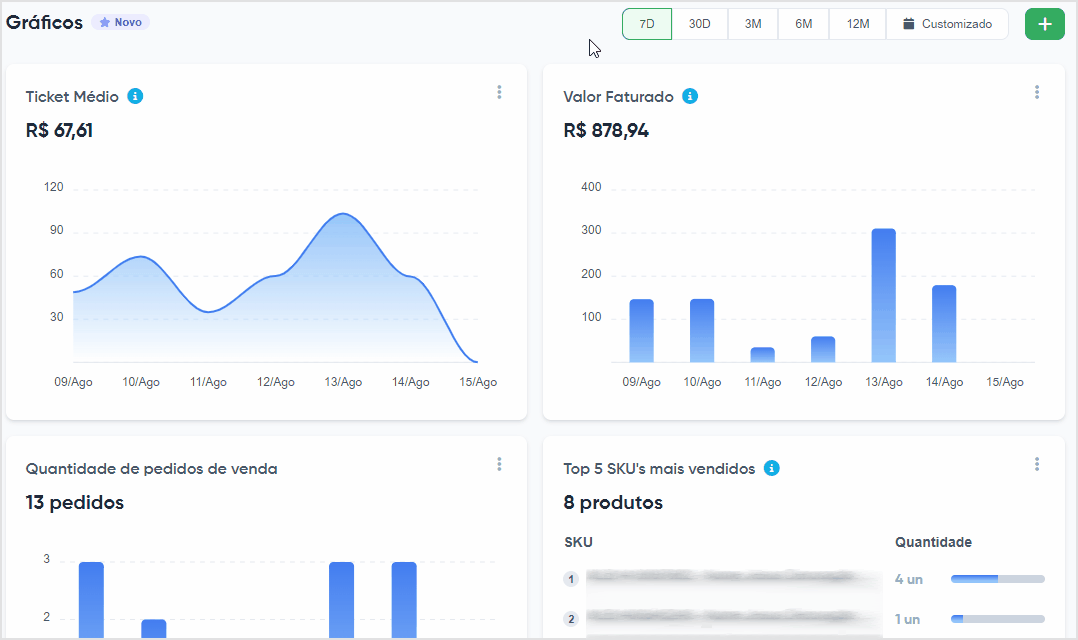Show info tooltip for Ticket Médio
1078x640 pixels.
(135, 96)
